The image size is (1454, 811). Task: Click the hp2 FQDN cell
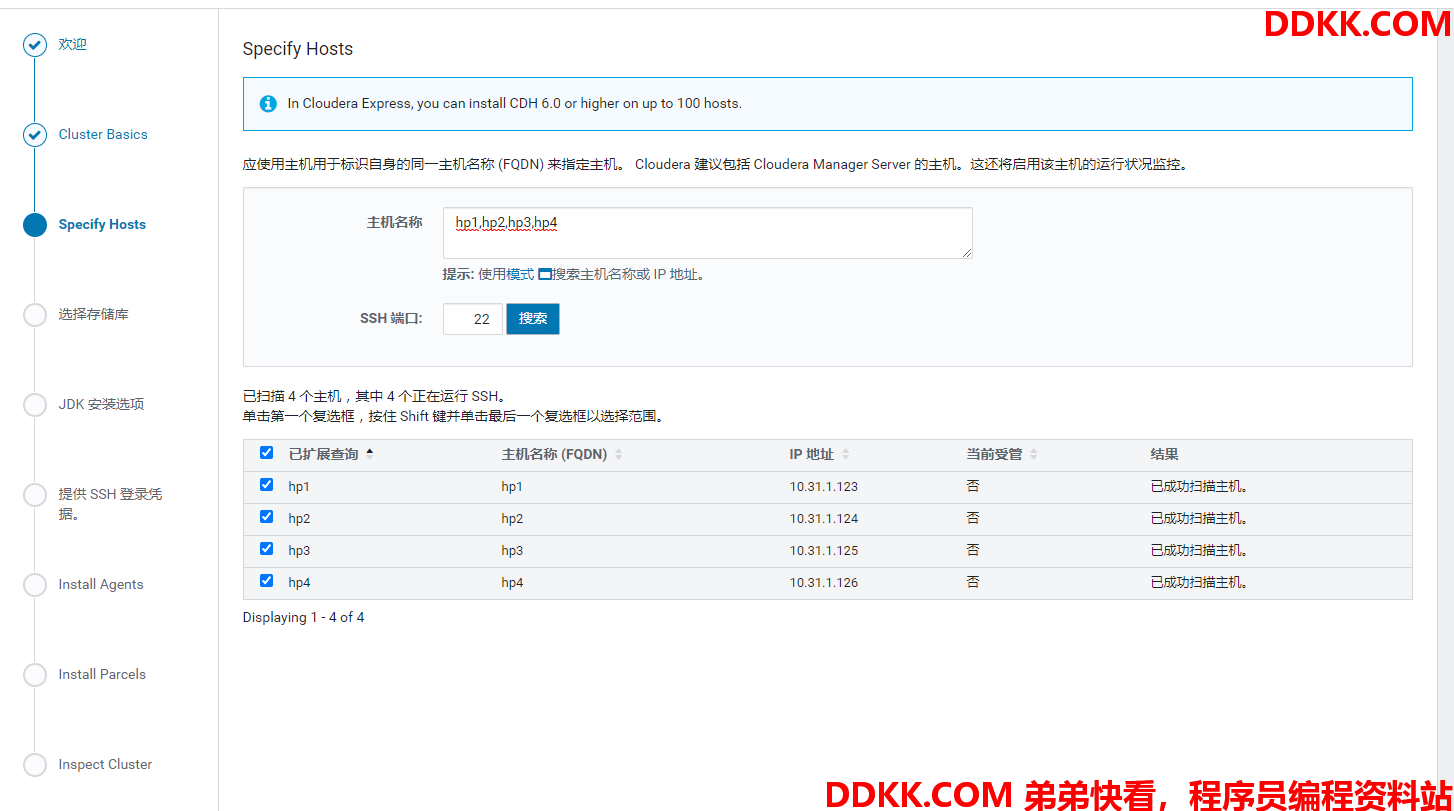512,519
